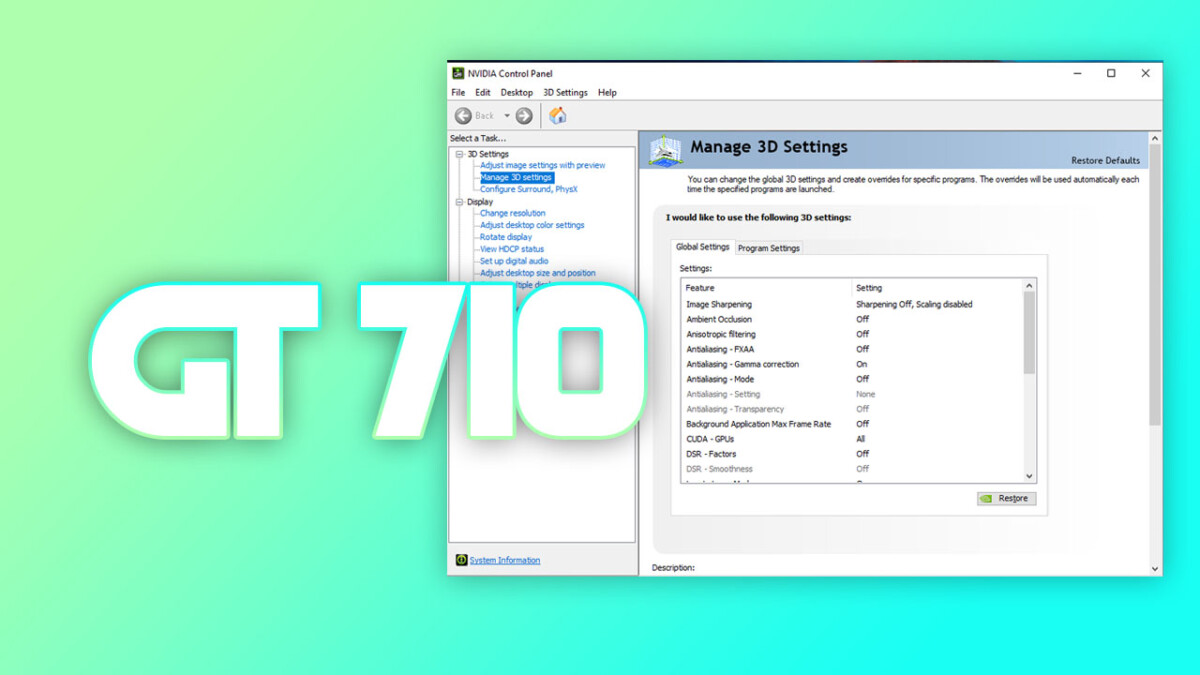Click the Restore button
Viewport: 1200px width, 675px height.
[1006, 498]
